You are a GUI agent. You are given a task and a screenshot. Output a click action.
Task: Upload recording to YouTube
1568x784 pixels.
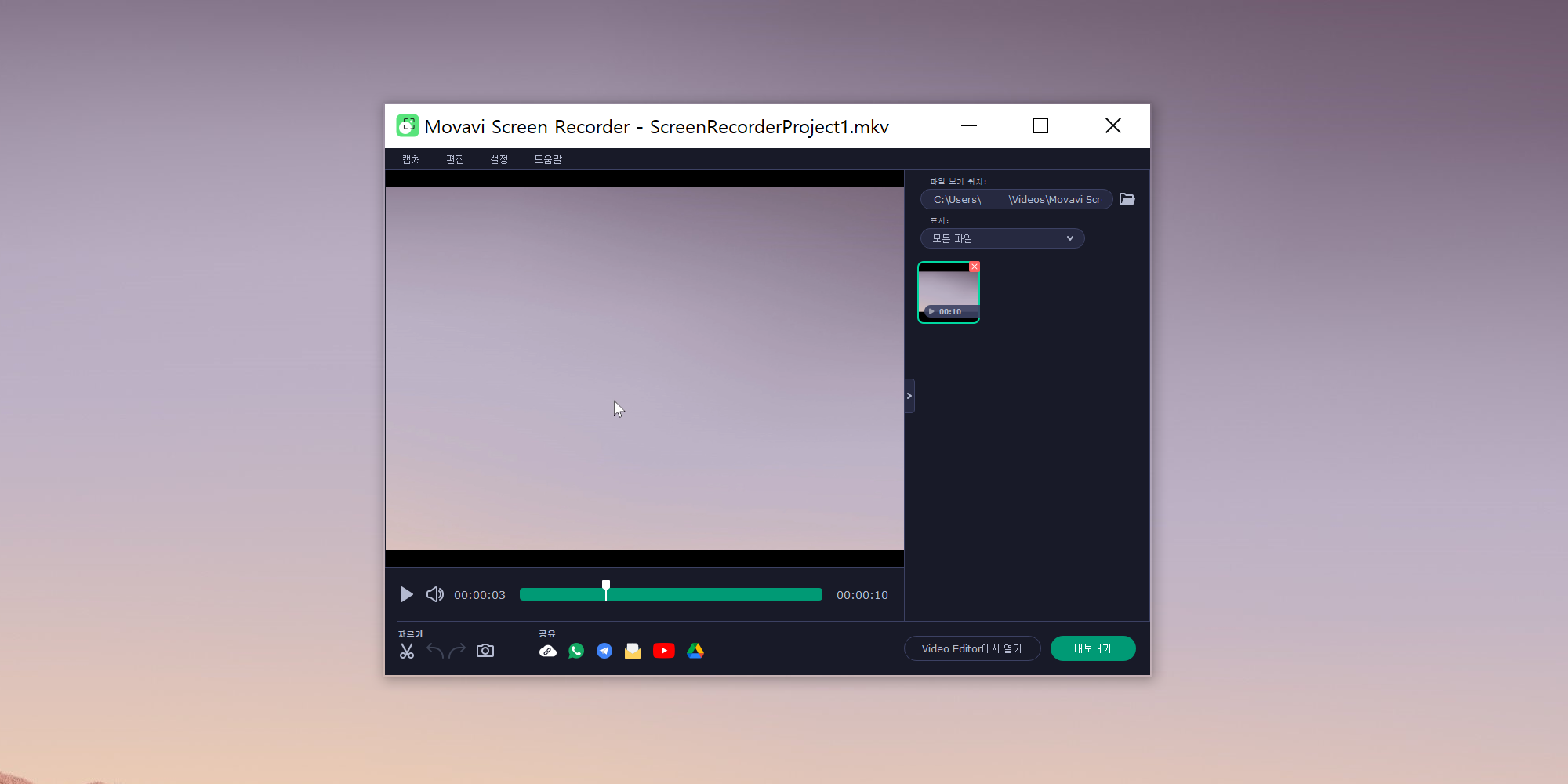pyautogui.click(x=664, y=651)
